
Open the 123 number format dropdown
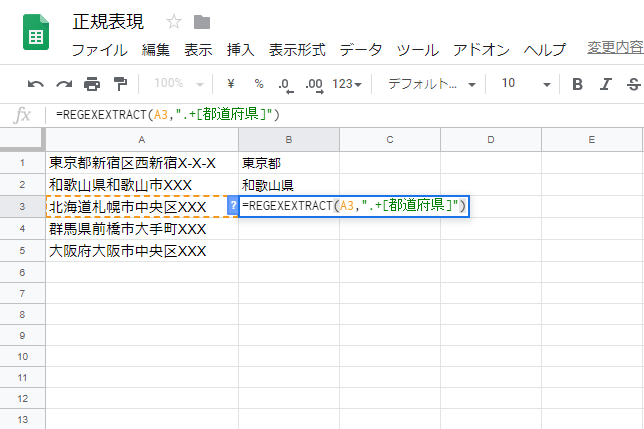click(347, 84)
